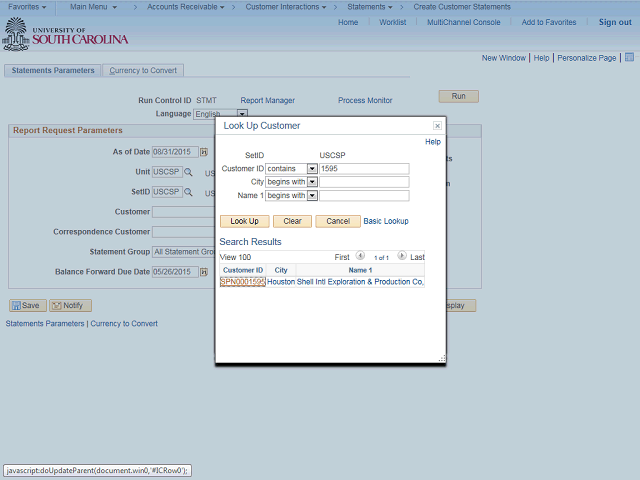This screenshot has width=640, height=480.
Task: Click the Run button
Action: tap(458, 96)
